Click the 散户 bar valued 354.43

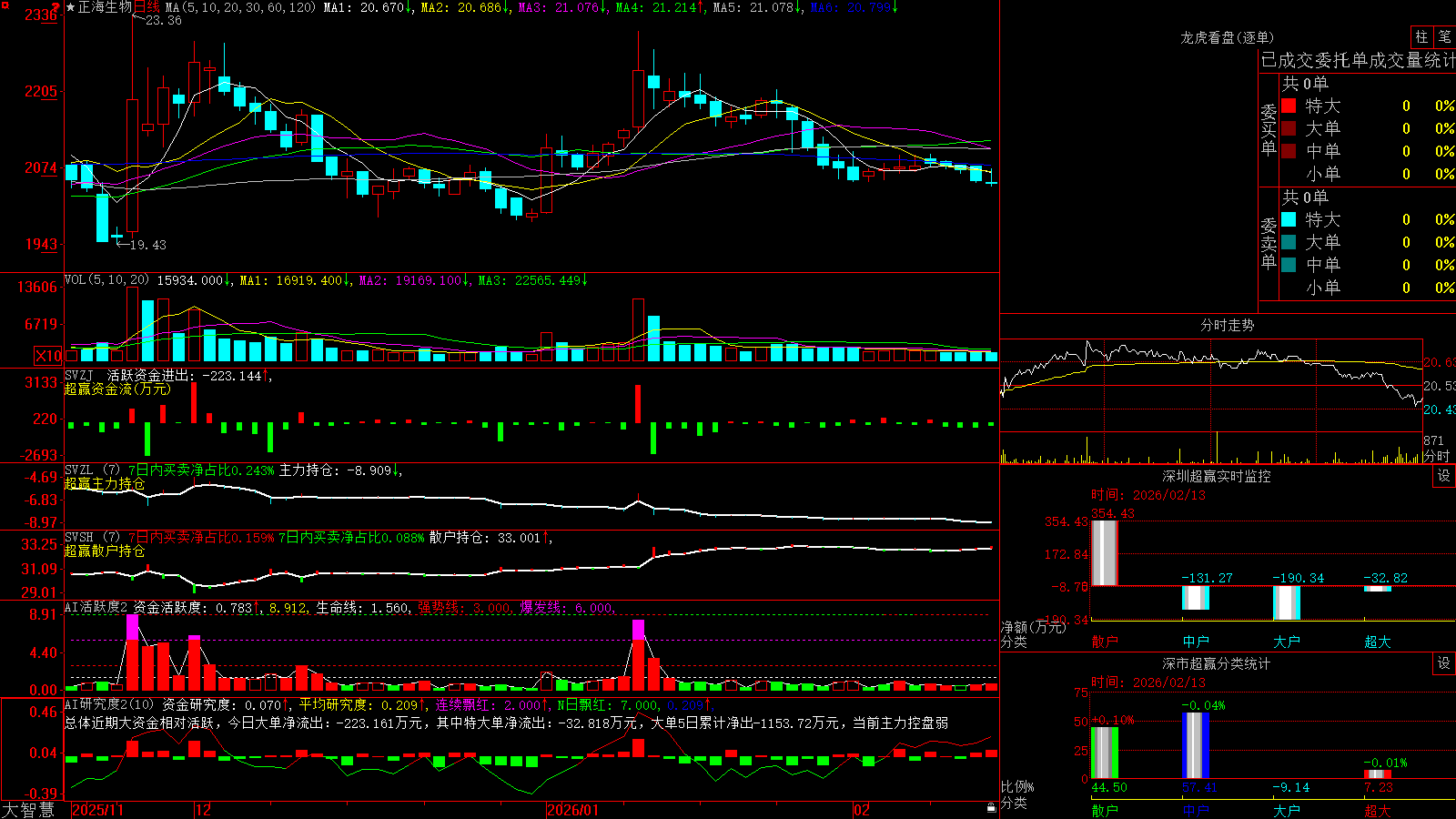pyautogui.click(x=1104, y=552)
